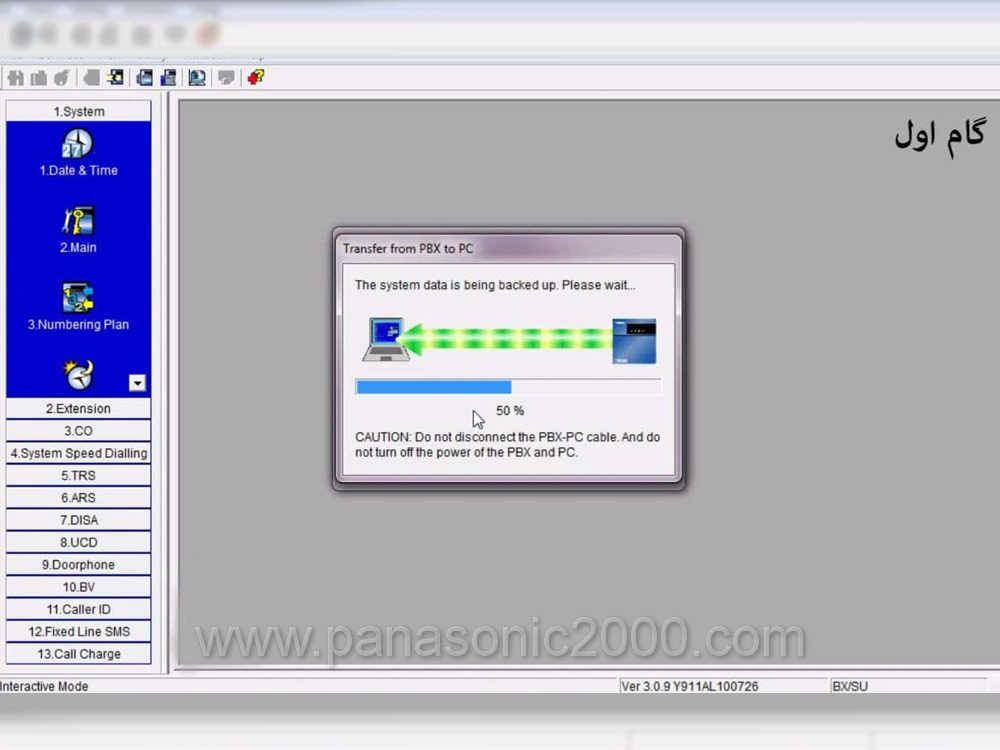Select the 11.Caller ID menu item

coord(78,609)
